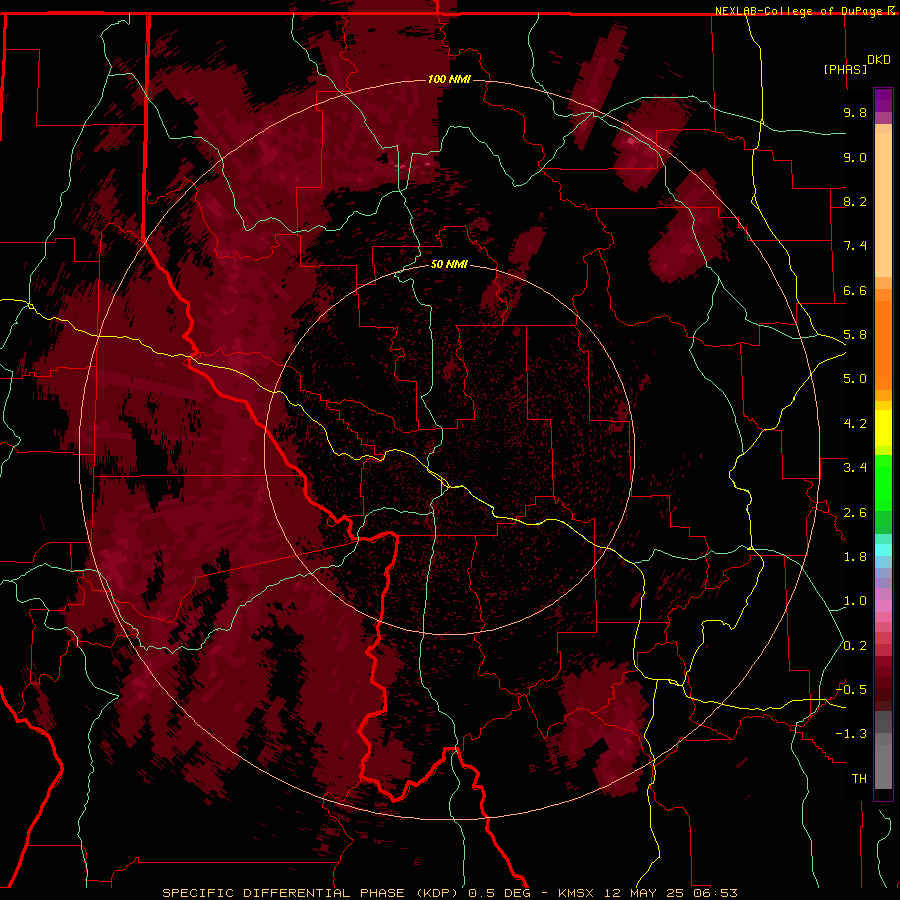The image size is (900, 900).
Task: Select the 5.0 scale value
Action: tap(855, 379)
